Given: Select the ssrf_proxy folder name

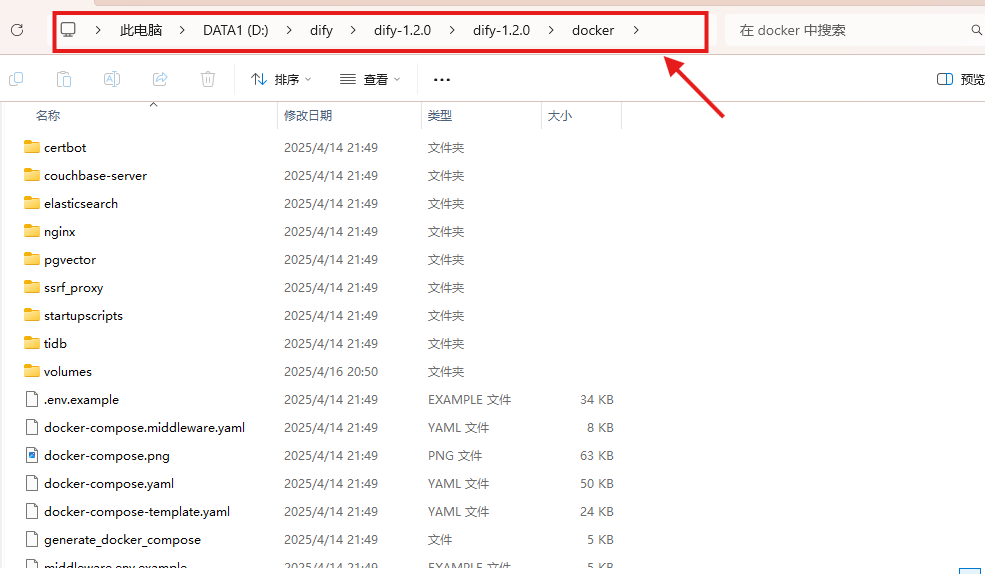Looking at the screenshot, I should 73,288.
